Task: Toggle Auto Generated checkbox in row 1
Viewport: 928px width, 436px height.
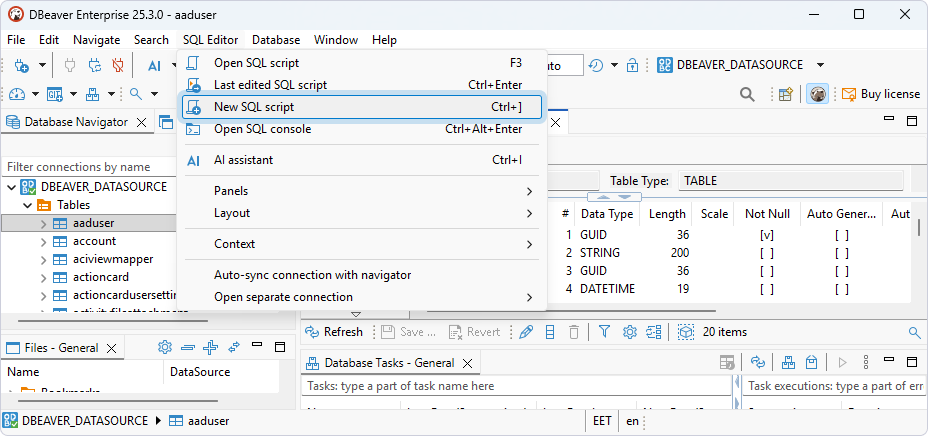Action: coord(842,235)
